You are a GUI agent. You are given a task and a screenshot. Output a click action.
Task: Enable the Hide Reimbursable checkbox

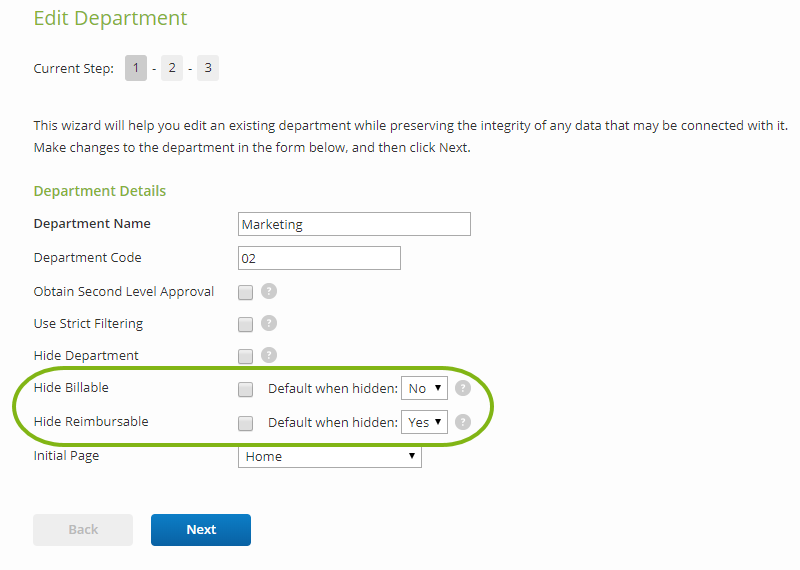[245, 423]
